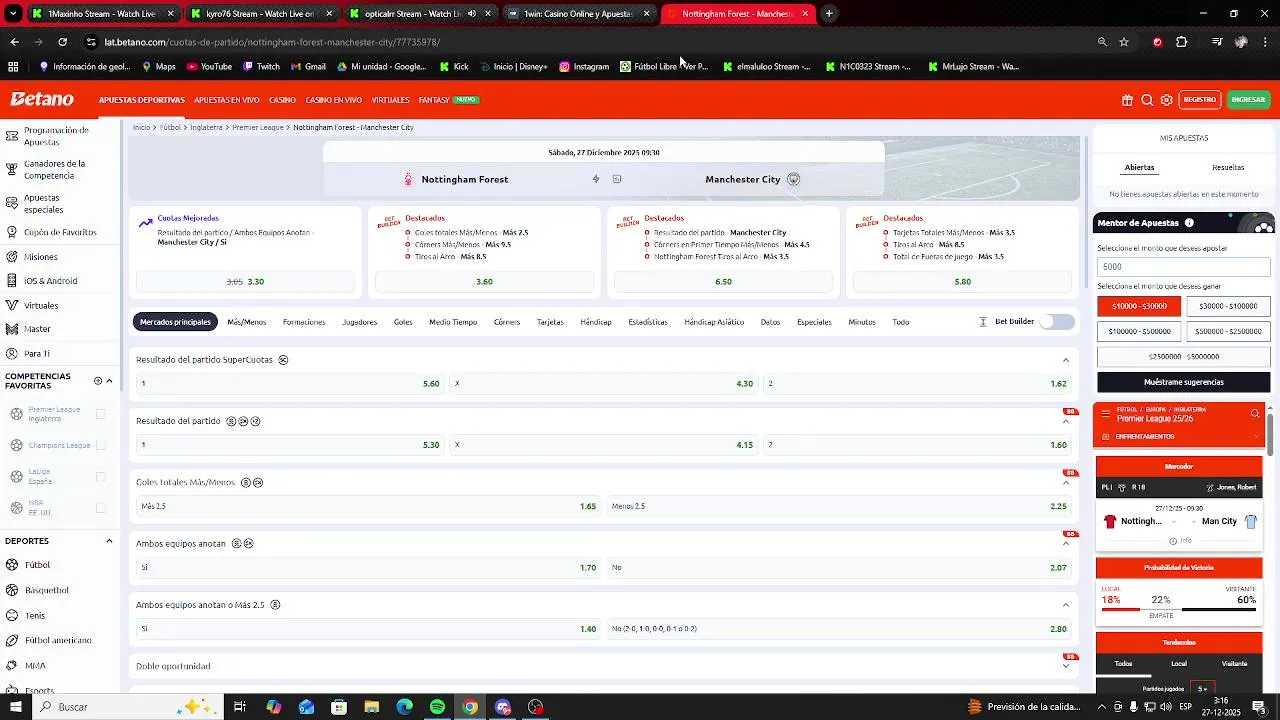Click the Básquetbol ball icon
The image size is (1280, 720).
click(x=12, y=590)
